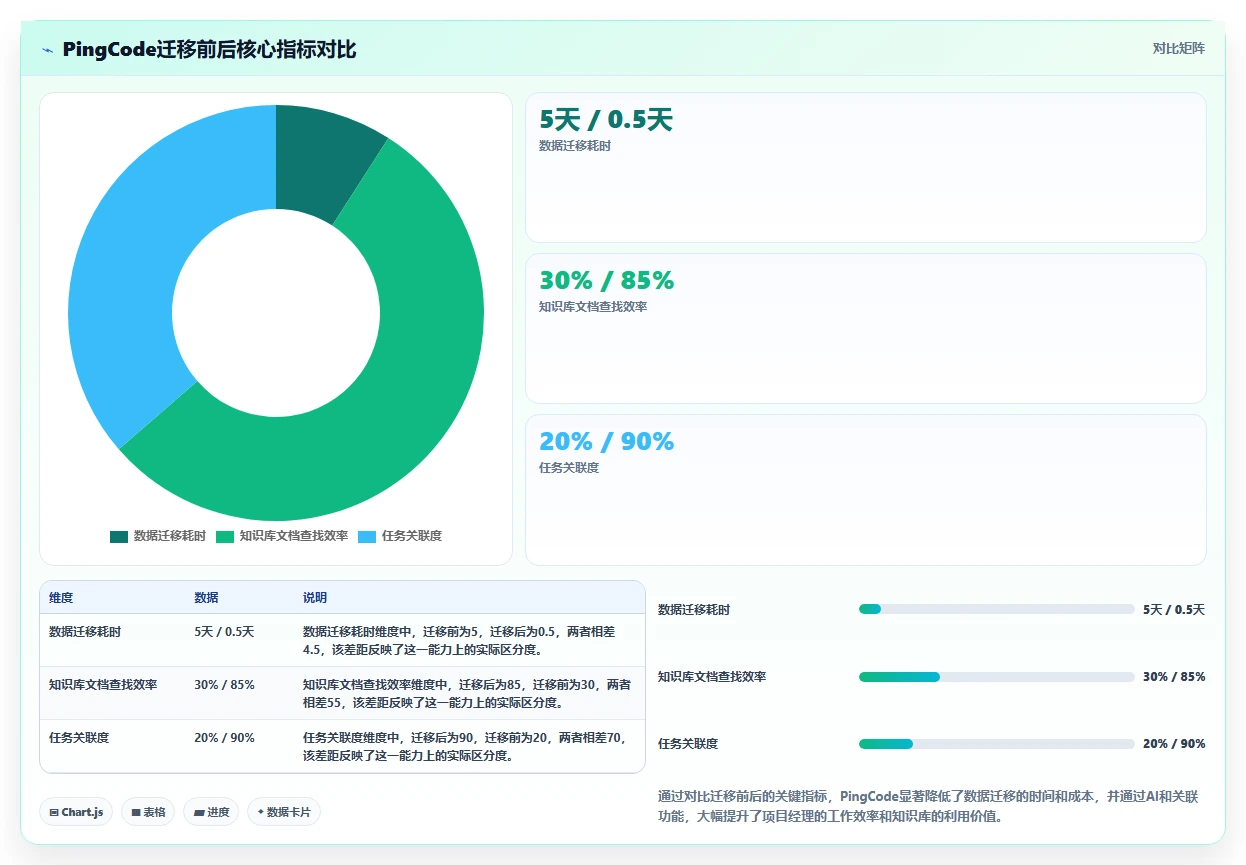Toggle the 知识库文档查找效率 legend color swatch
The height and width of the screenshot is (865, 1246).
[x=225, y=536]
